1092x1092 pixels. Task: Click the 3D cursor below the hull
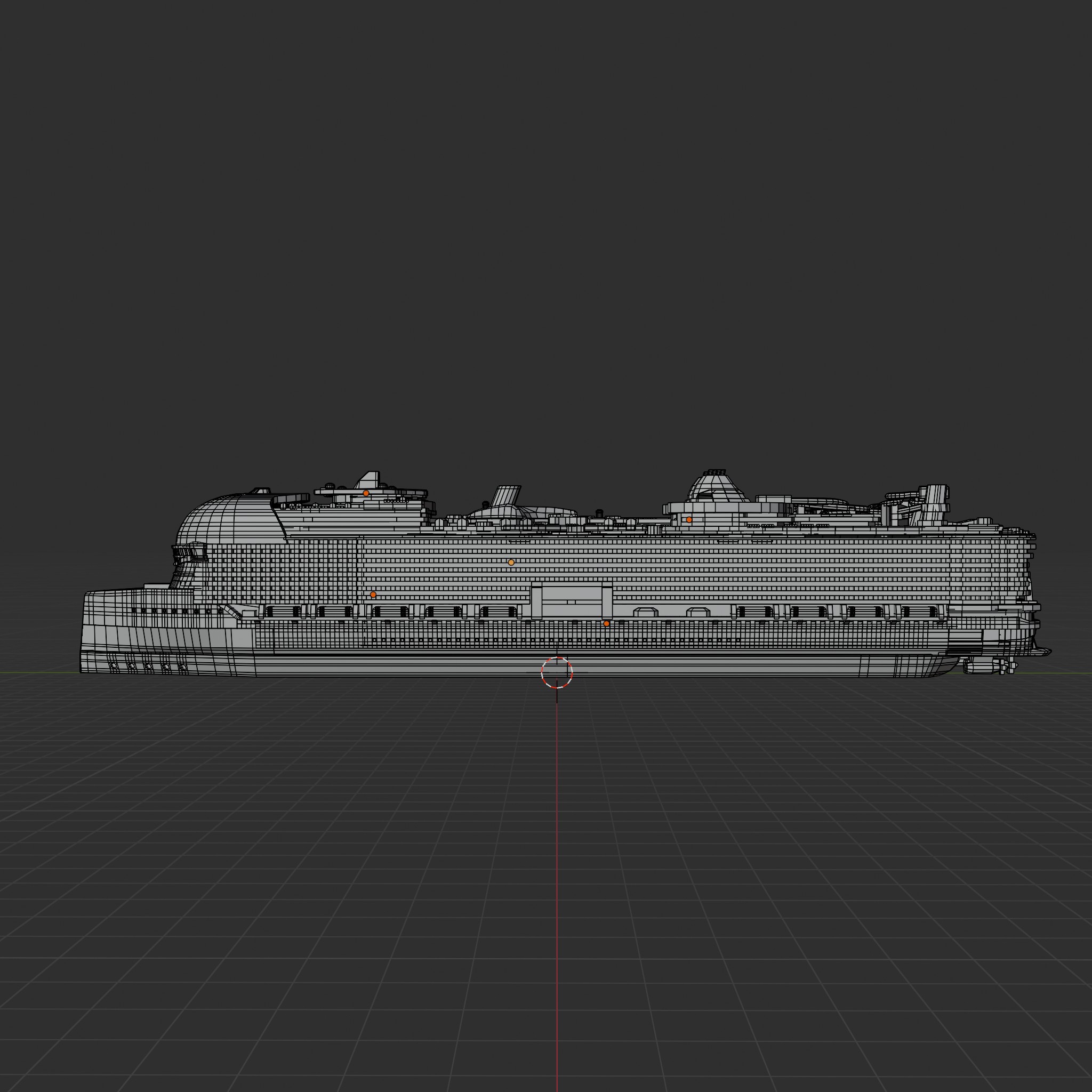pos(557,672)
